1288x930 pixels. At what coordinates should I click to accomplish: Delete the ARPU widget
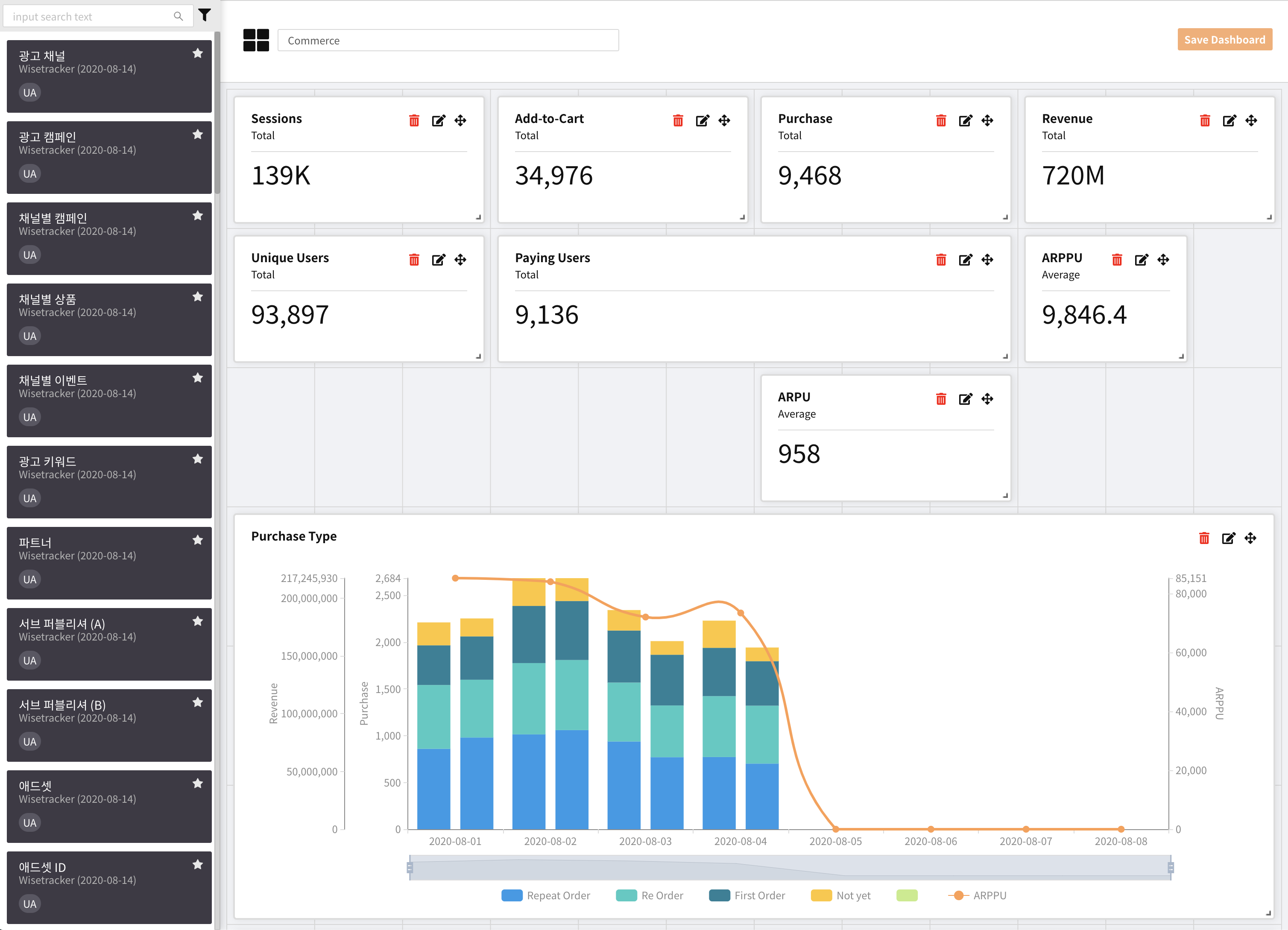pyautogui.click(x=941, y=399)
